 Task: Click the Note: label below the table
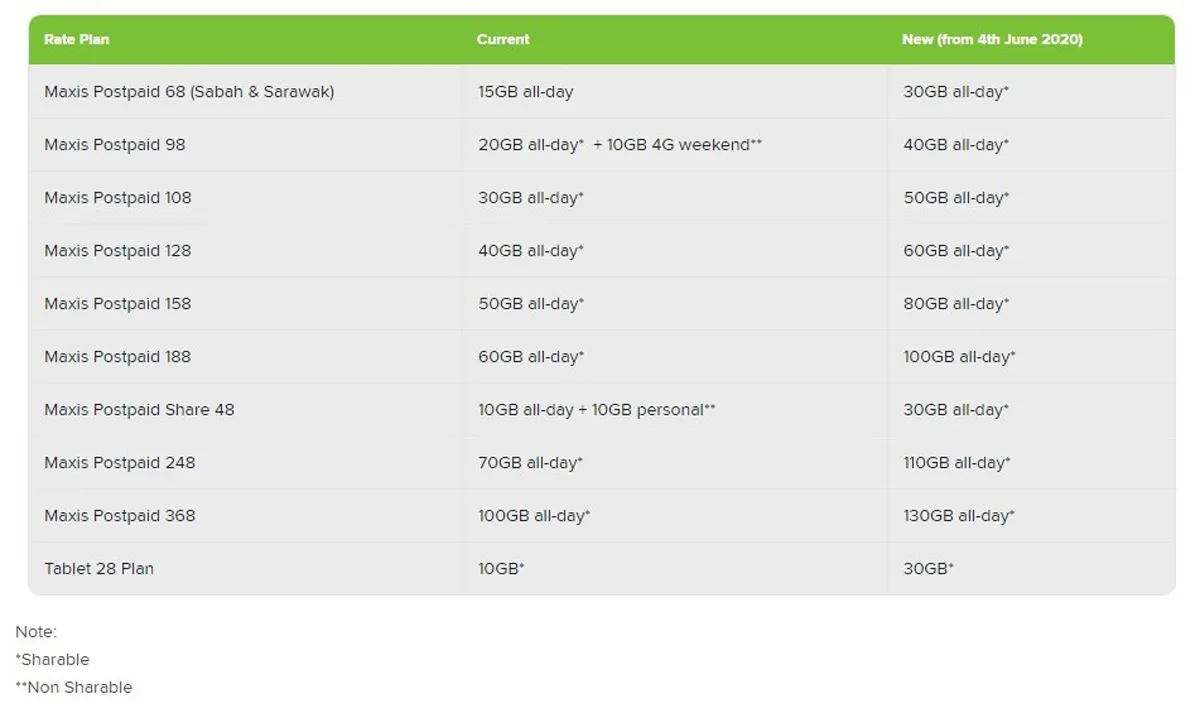(36, 632)
